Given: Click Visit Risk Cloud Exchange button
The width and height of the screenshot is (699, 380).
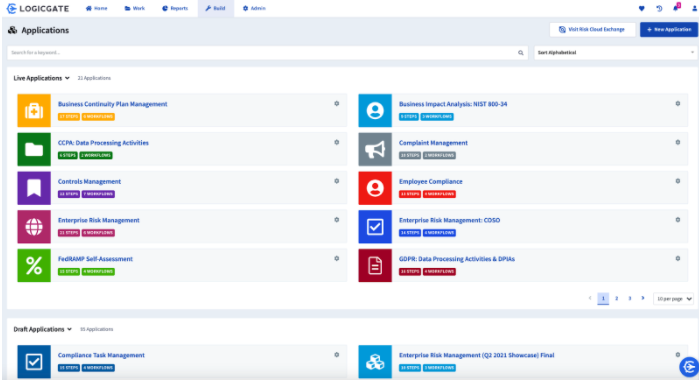Looking at the screenshot, I should coord(592,29).
